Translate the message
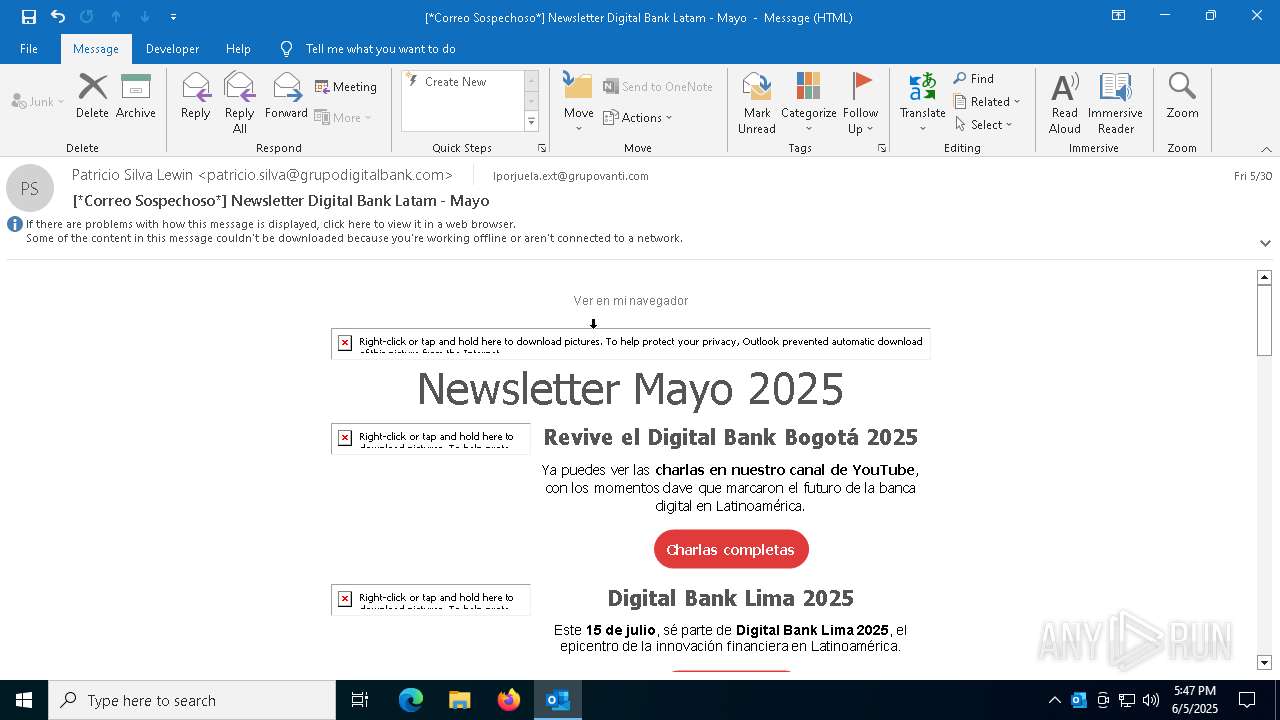Screen dimensions: 1280x720 [922, 103]
